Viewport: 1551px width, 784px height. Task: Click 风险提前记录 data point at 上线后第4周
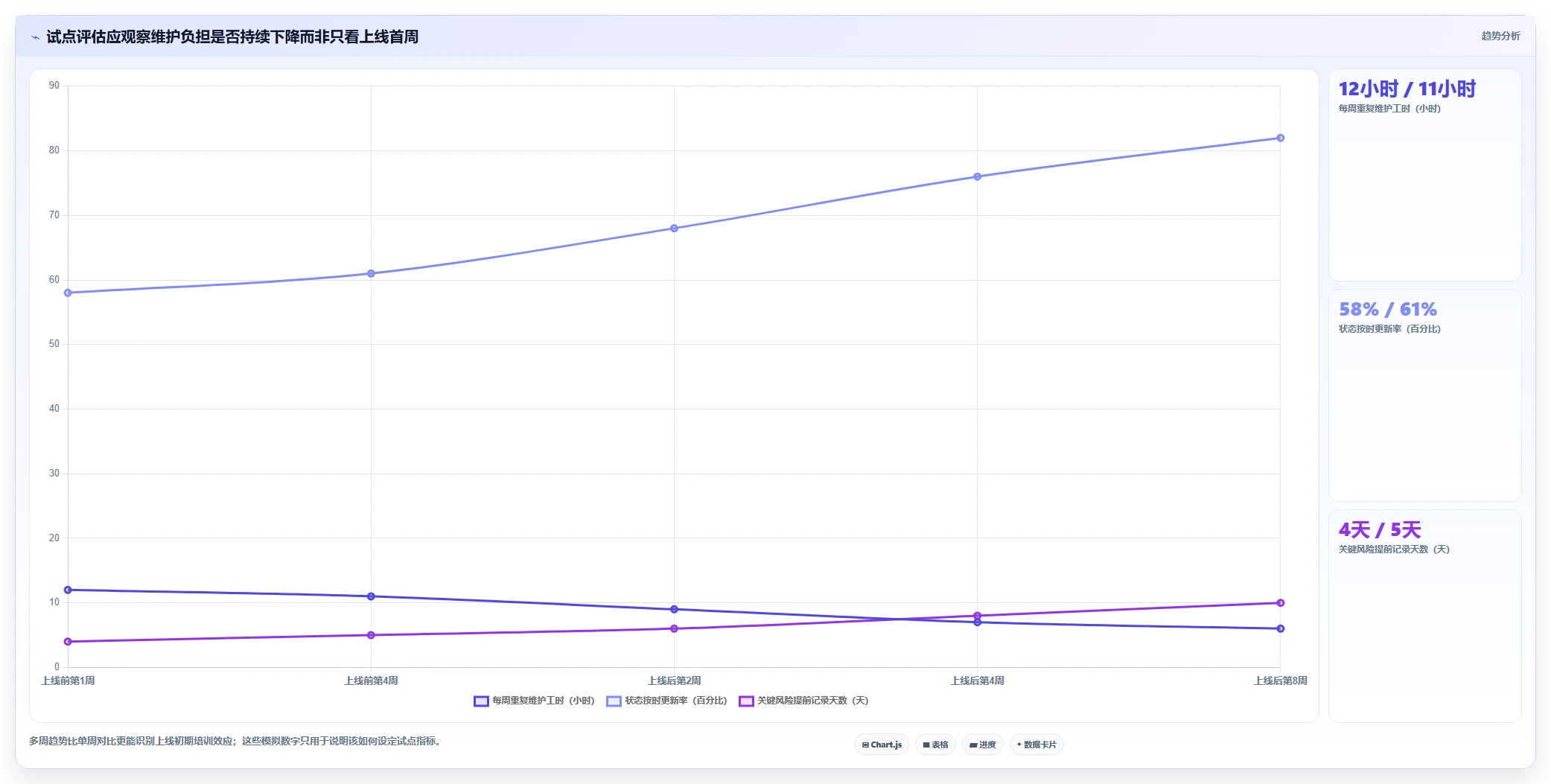coord(977,616)
